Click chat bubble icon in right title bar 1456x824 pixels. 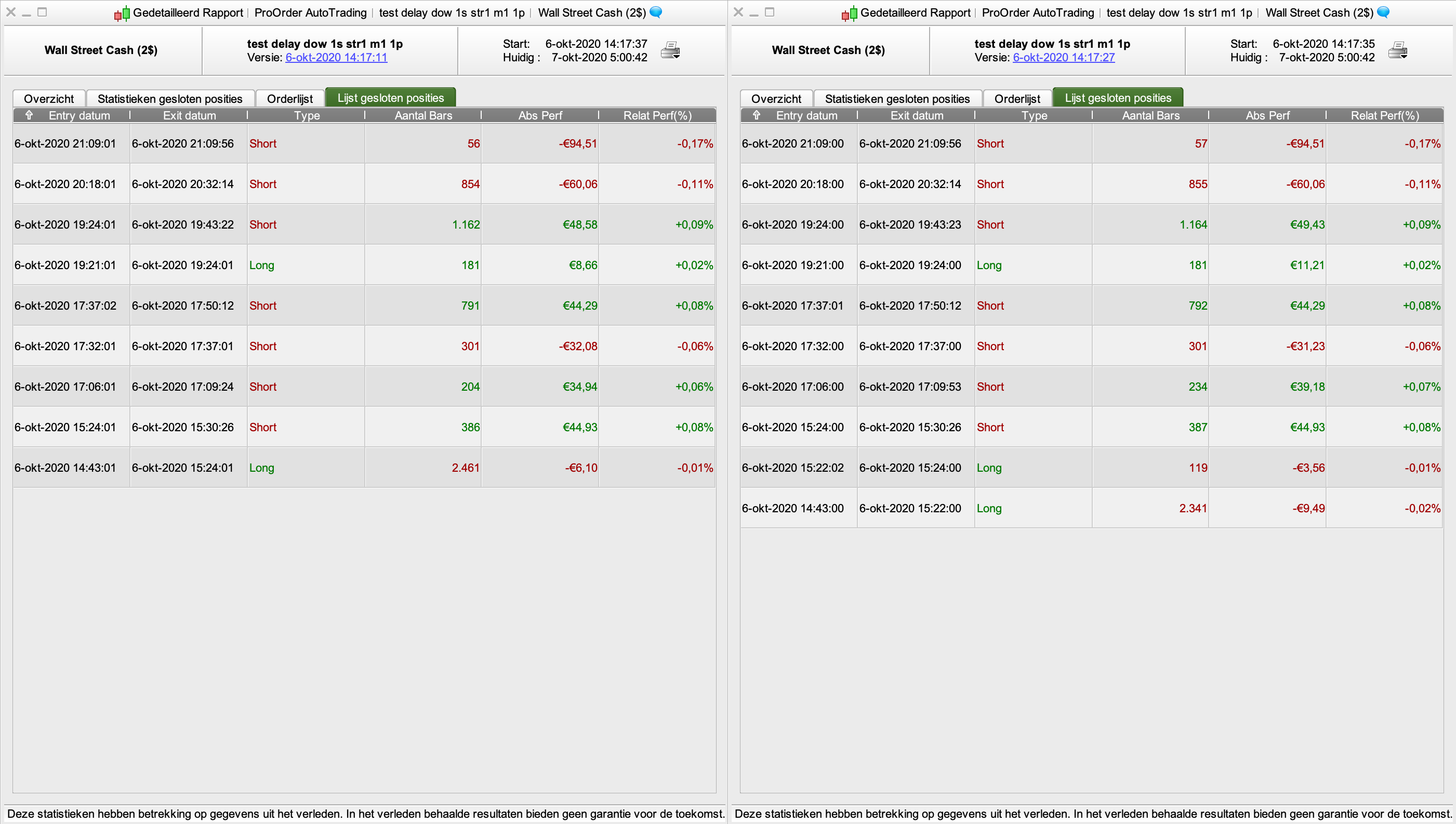coord(1383,12)
